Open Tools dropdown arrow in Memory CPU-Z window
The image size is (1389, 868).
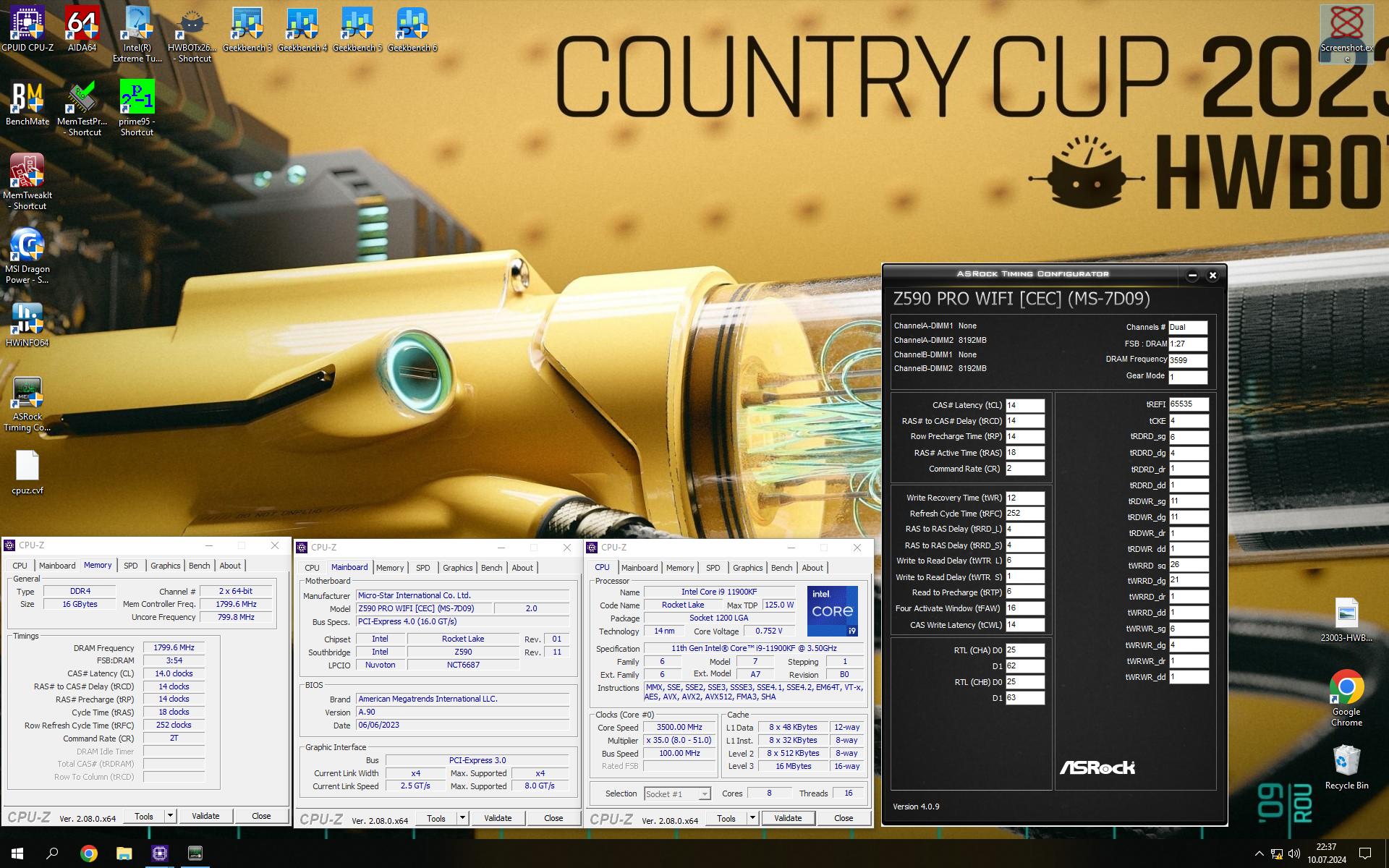[x=170, y=816]
